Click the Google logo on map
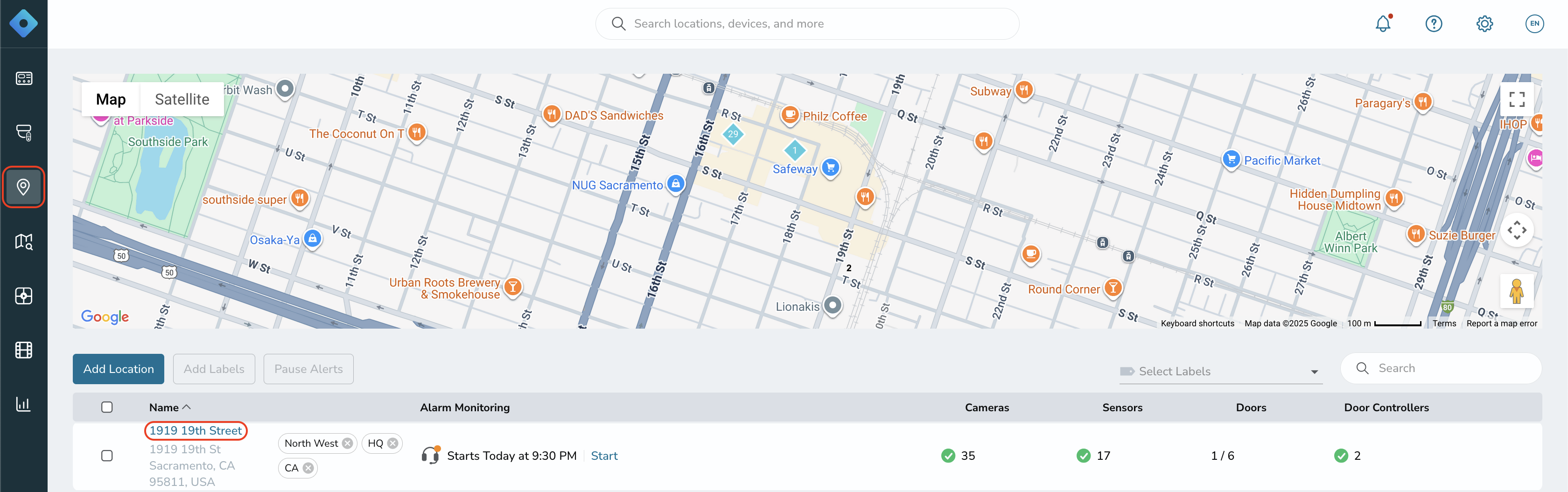 (105, 316)
